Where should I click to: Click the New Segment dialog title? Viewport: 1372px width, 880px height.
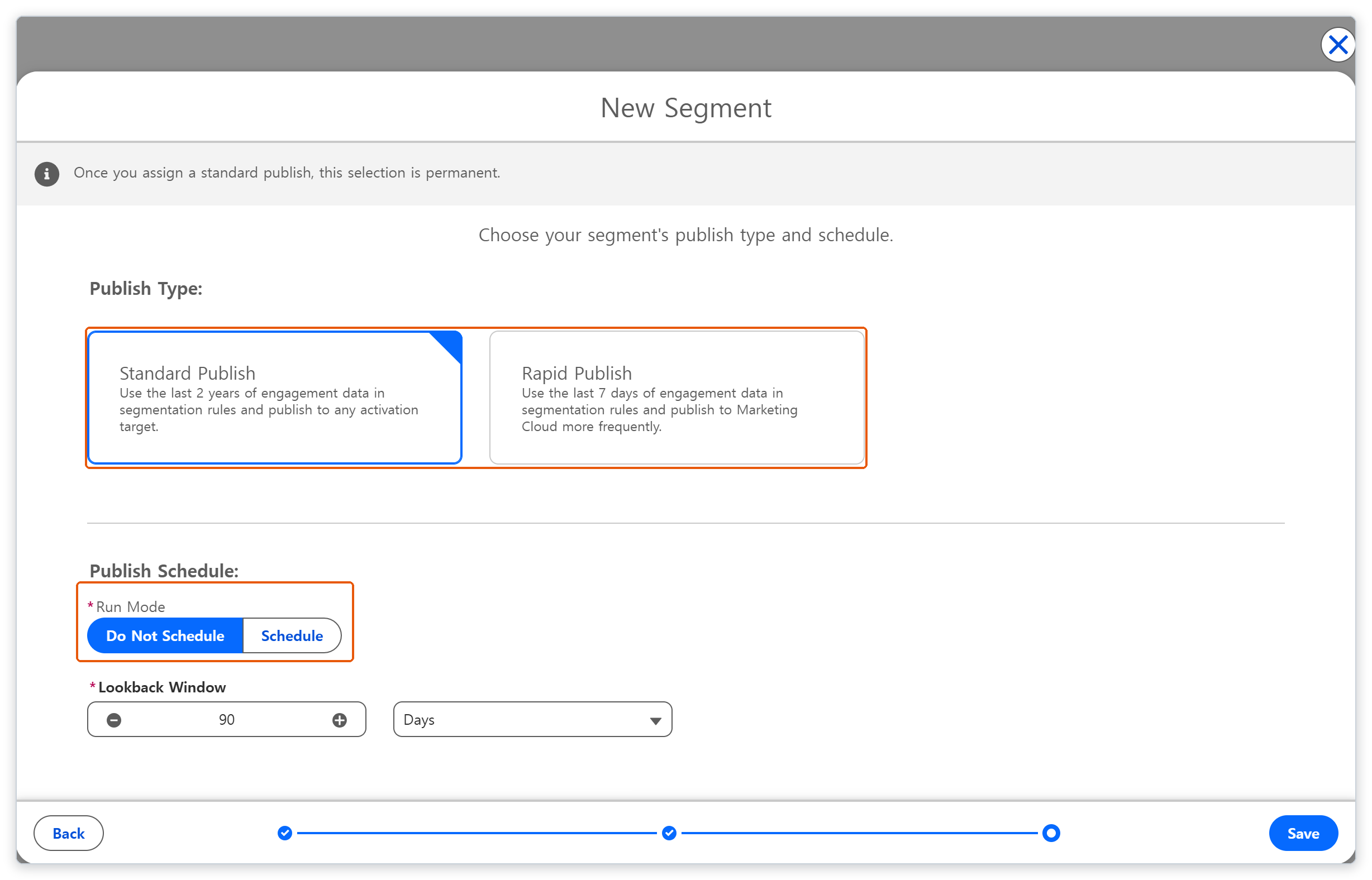tap(686, 107)
